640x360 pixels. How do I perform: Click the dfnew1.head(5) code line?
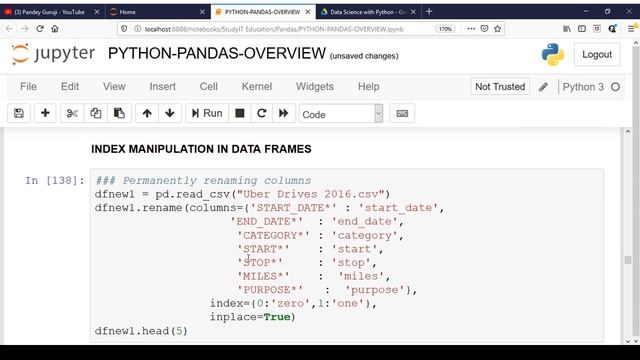click(x=141, y=331)
